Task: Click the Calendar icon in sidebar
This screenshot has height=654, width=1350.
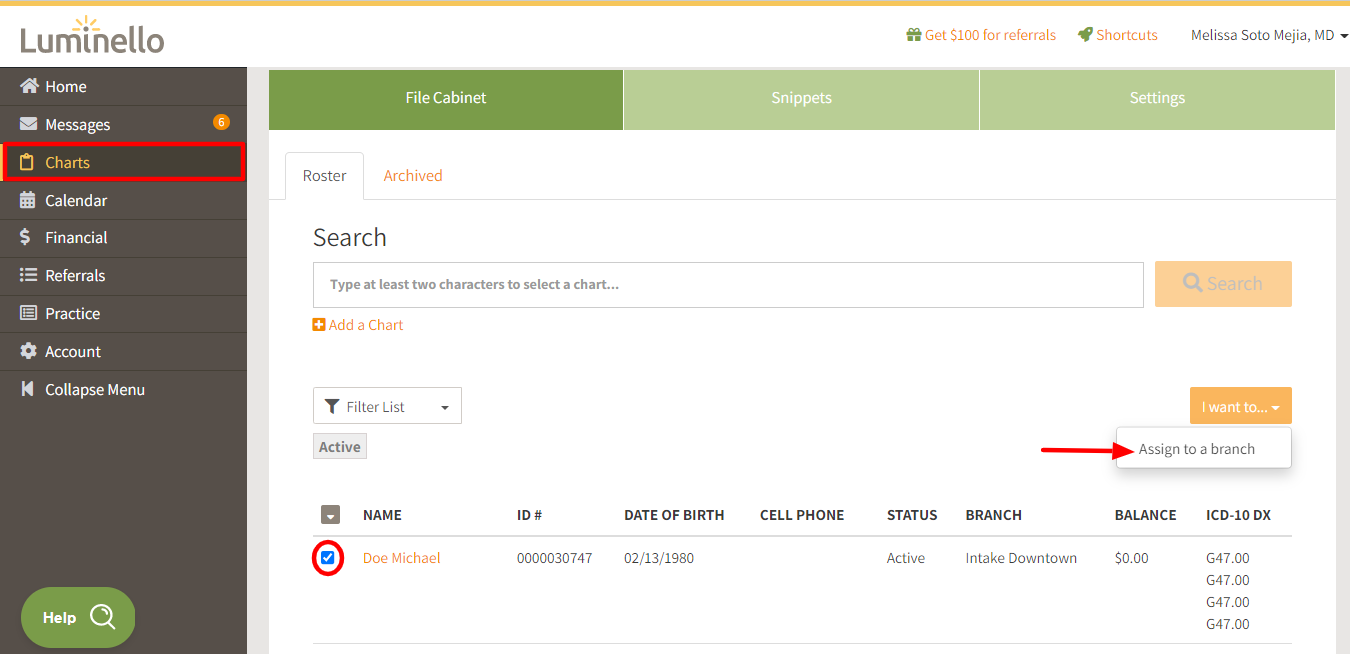Action: 28,200
